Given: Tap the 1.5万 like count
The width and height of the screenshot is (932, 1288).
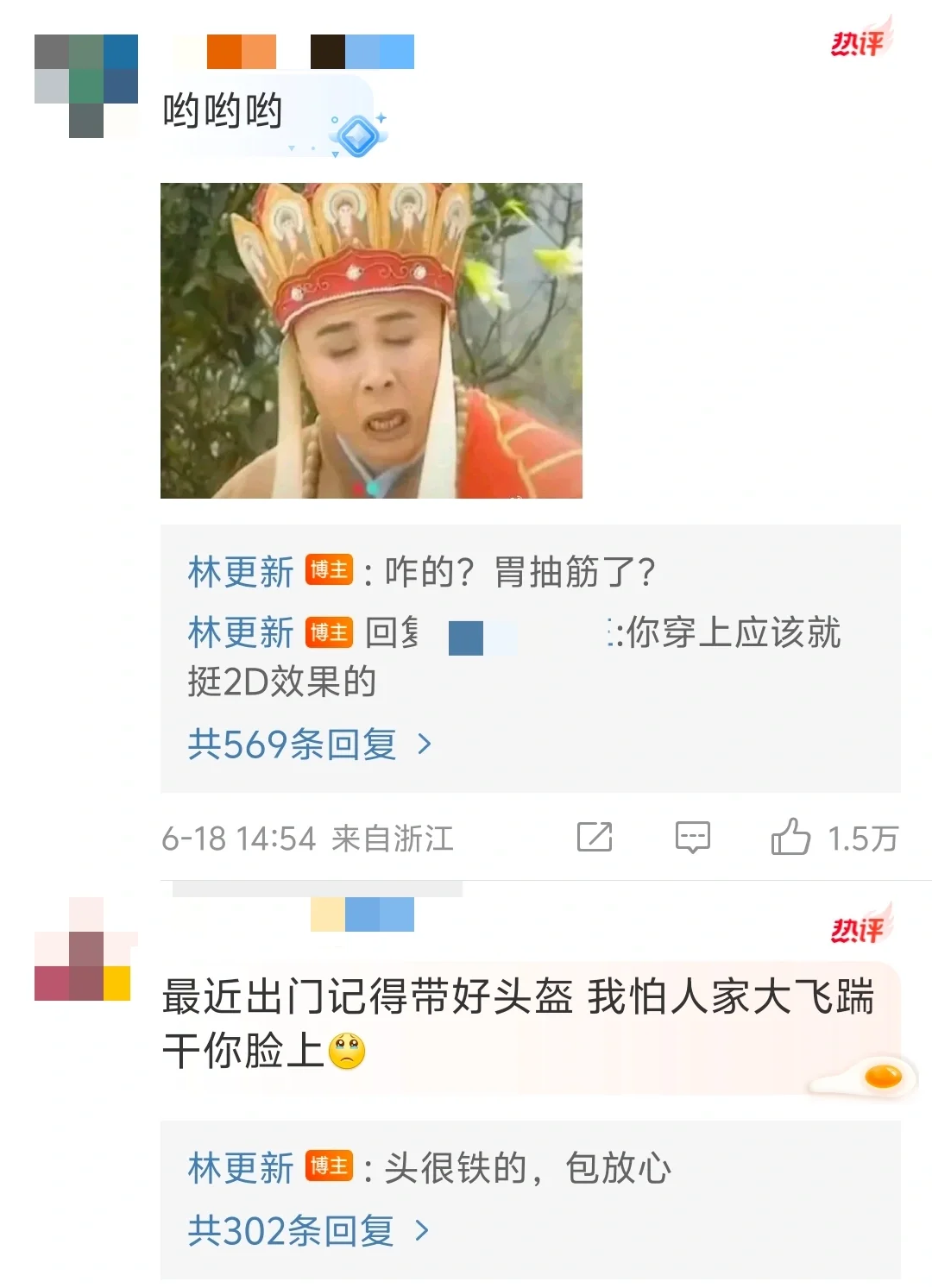Looking at the screenshot, I should tap(863, 838).
